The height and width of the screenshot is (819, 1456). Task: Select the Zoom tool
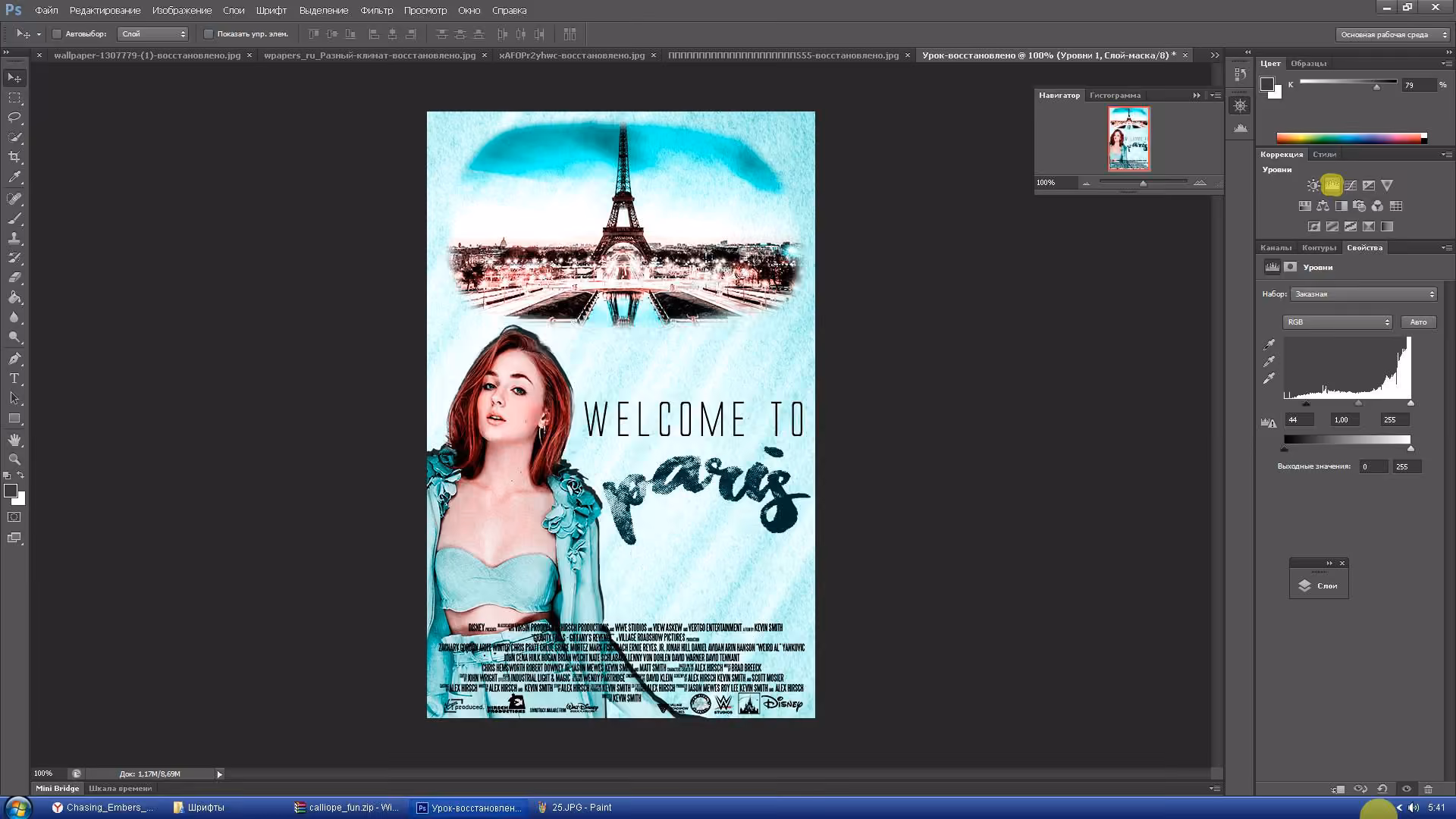pos(14,460)
